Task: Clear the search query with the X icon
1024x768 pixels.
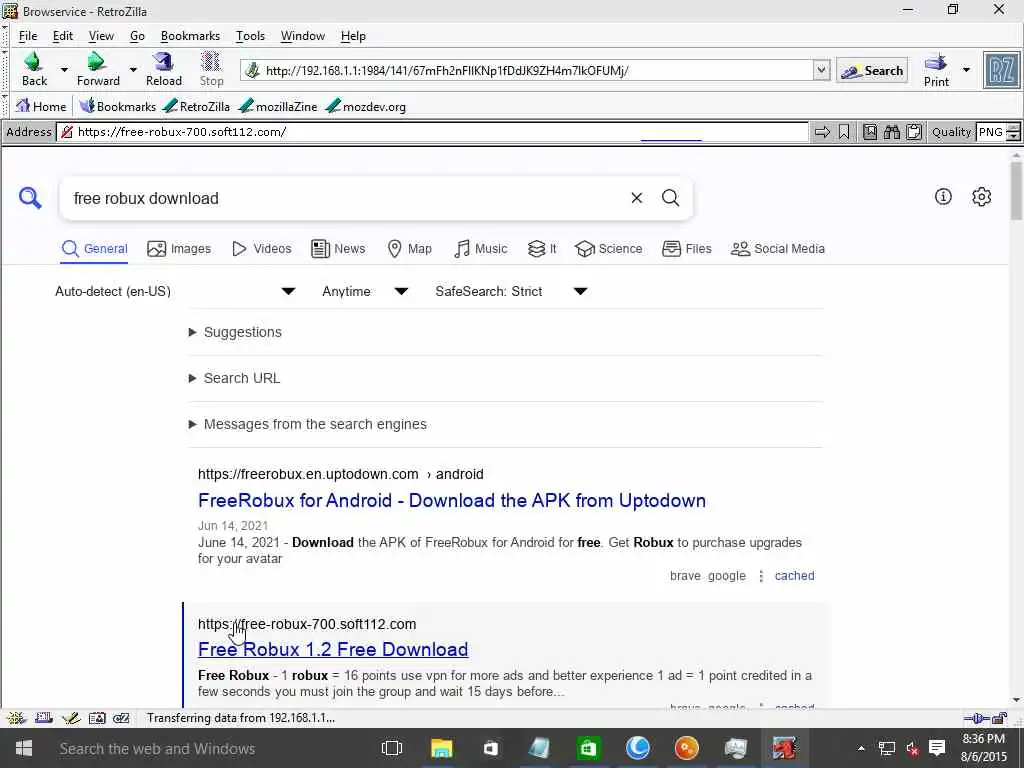Action: pyautogui.click(x=637, y=198)
